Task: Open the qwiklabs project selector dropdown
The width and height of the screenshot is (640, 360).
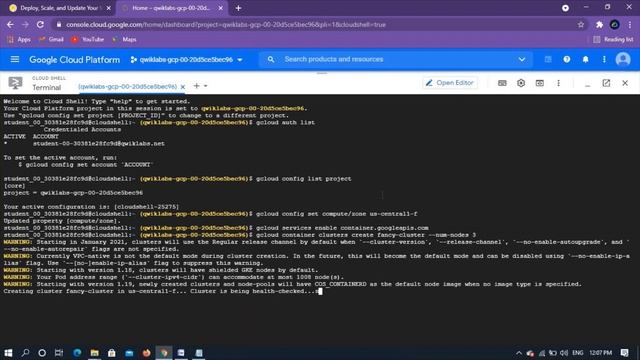Action: click(186, 60)
